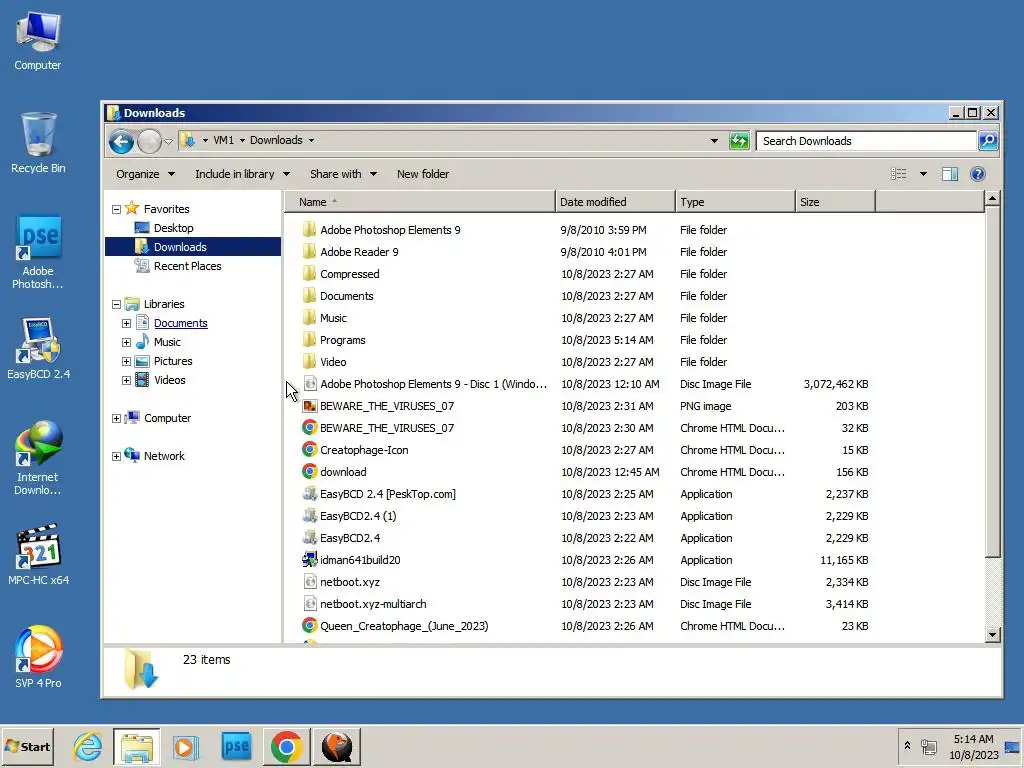The height and width of the screenshot is (768, 1024).
Task: Select the Queen_Creatophage_(June_2023) file name
Action: tap(404, 626)
